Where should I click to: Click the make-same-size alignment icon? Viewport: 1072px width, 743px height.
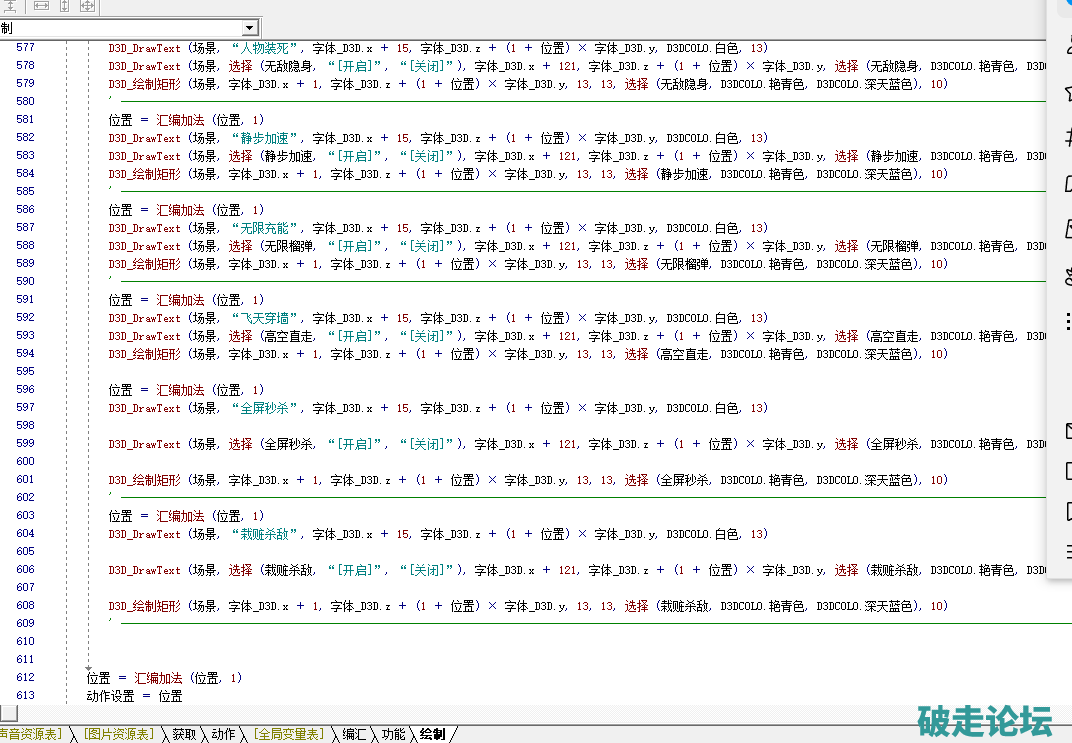(x=87, y=6)
